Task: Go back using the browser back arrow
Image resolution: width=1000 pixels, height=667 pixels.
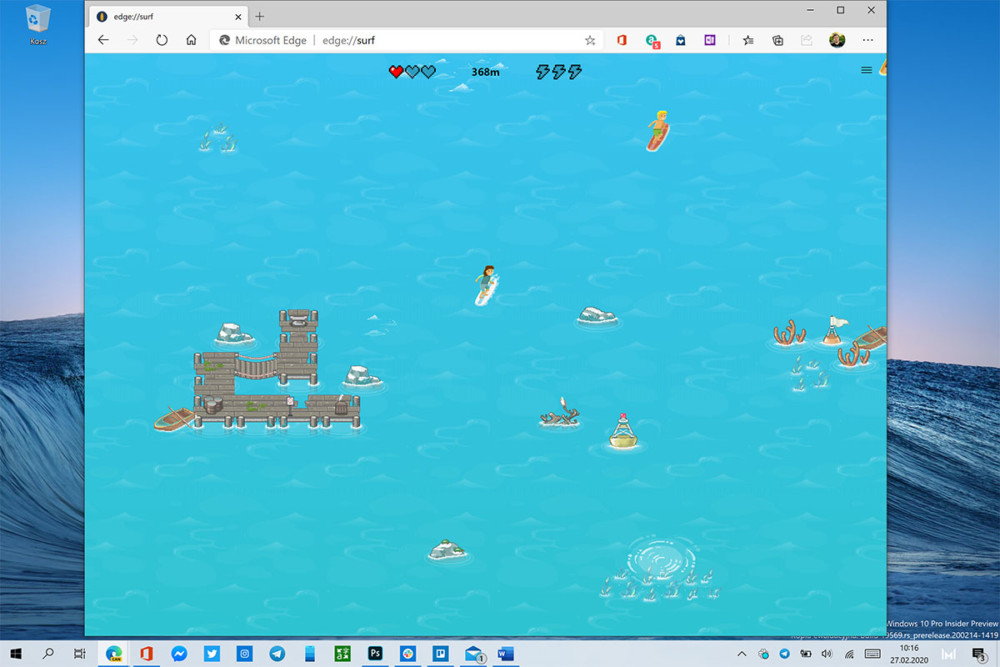Action: point(103,40)
